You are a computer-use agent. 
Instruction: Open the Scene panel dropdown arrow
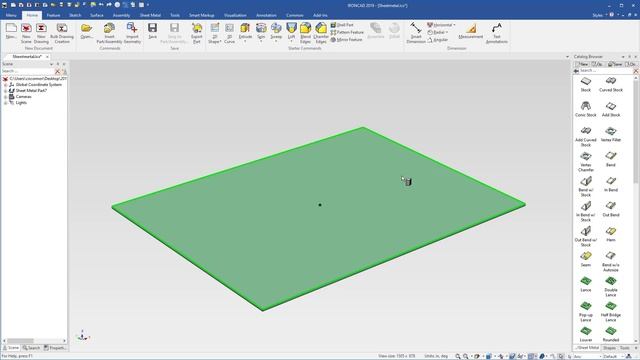[x=51, y=64]
